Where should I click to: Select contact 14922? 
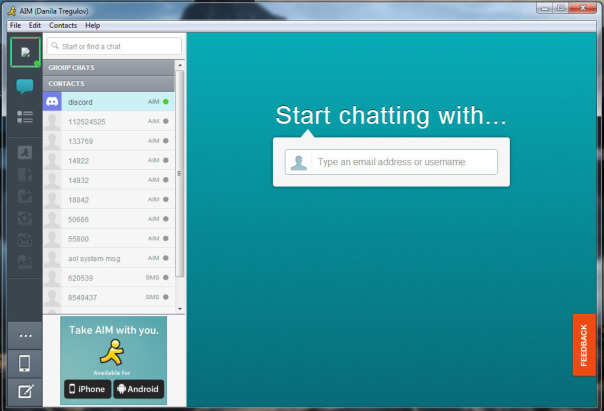coord(109,161)
